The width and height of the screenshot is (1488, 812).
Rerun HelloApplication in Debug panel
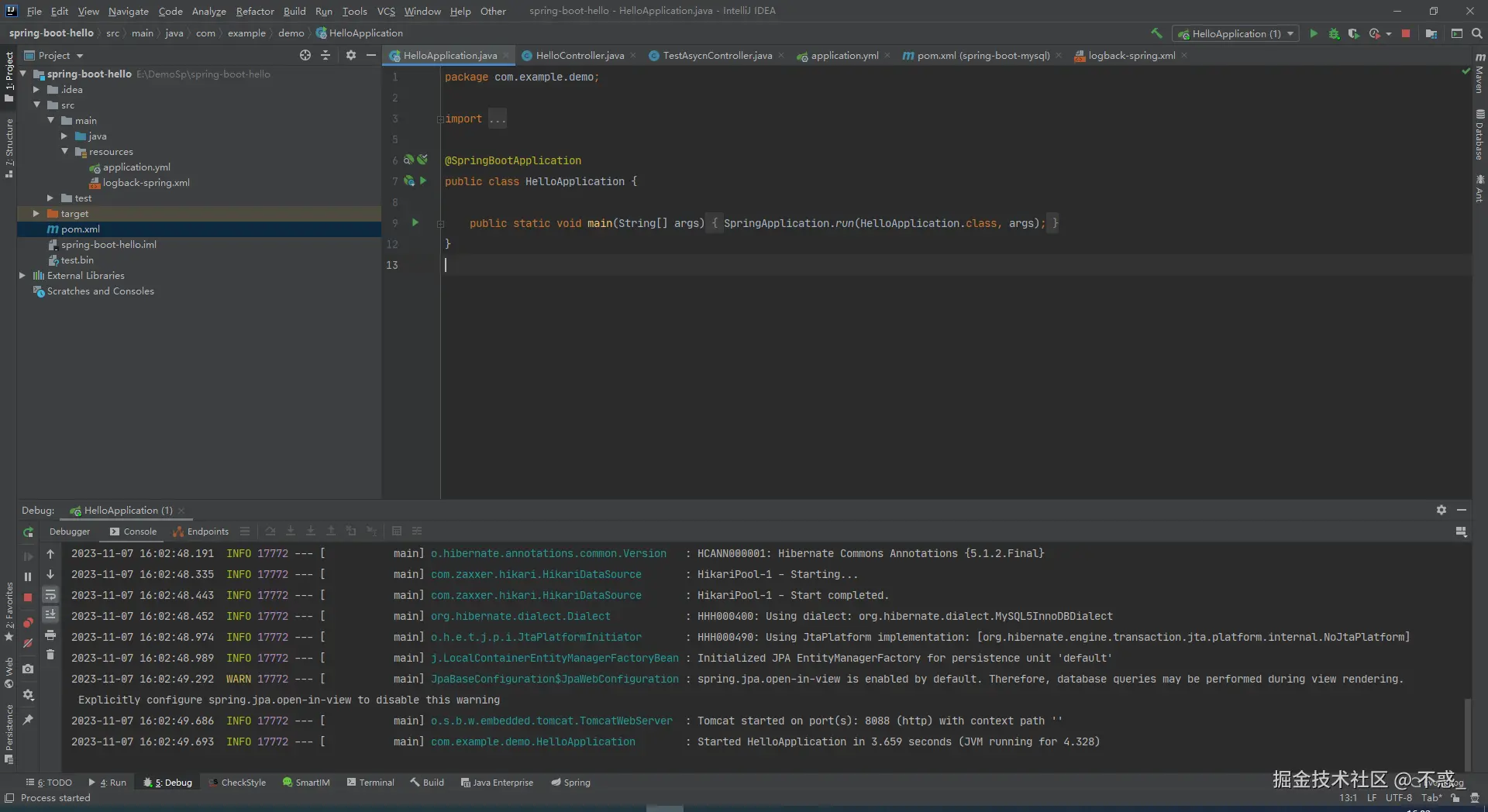click(x=28, y=532)
